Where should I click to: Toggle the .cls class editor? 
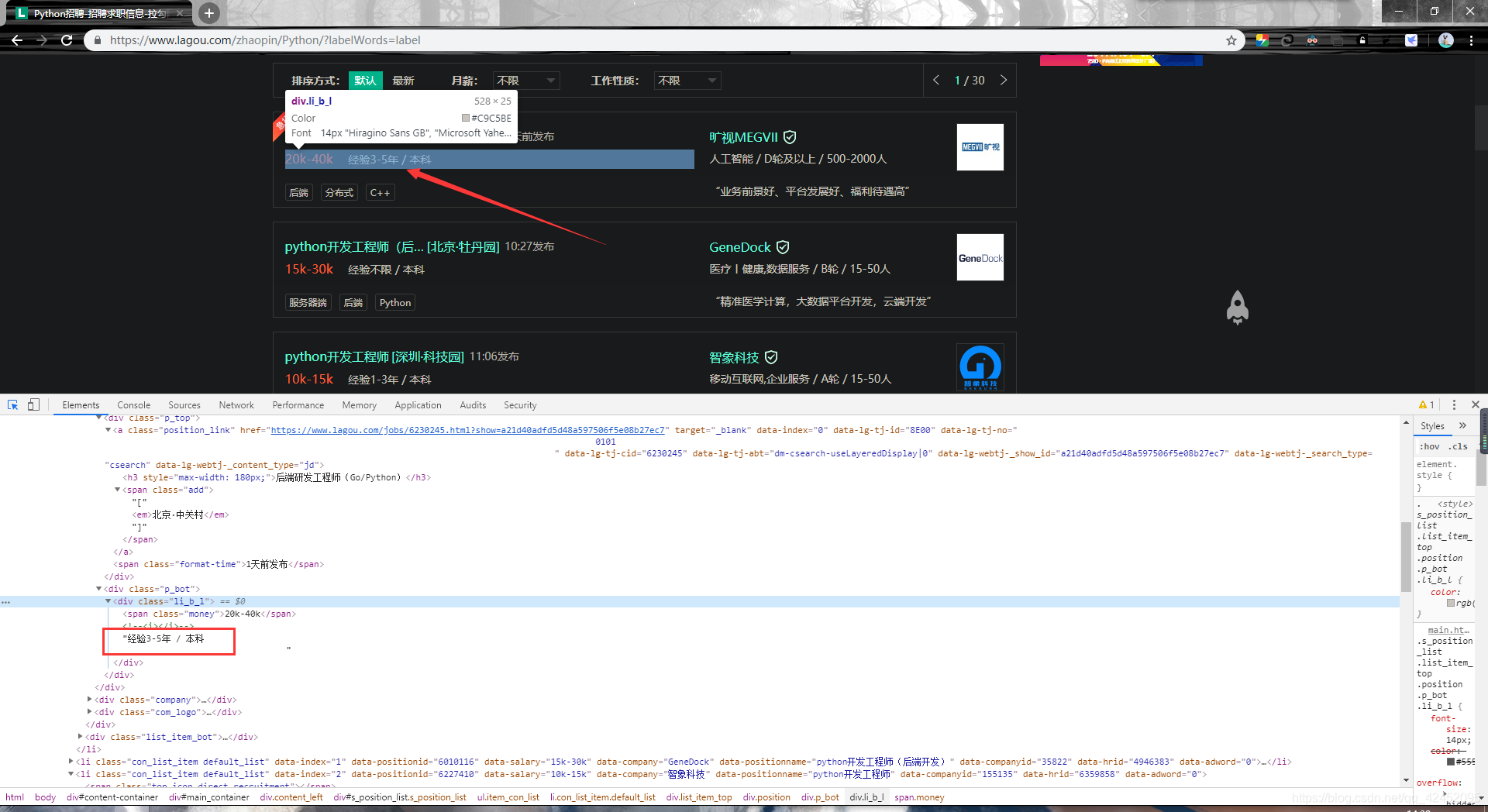point(1459,446)
